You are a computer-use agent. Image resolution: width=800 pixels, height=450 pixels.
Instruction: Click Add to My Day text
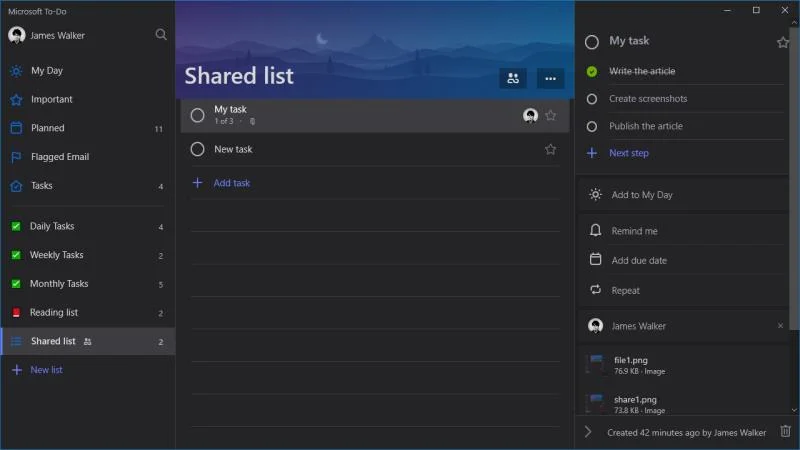(x=642, y=195)
